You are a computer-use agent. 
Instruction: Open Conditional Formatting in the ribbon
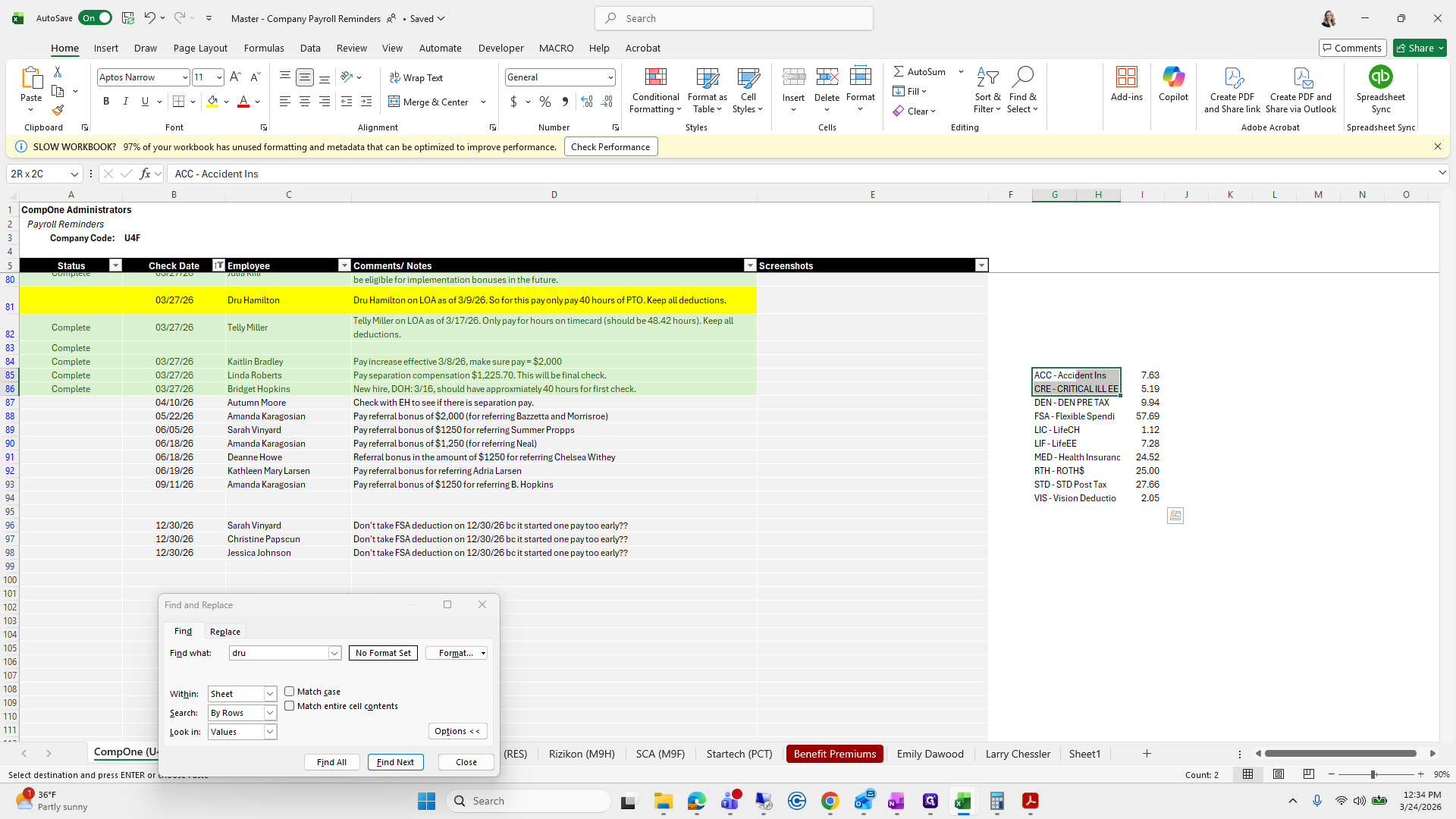(655, 91)
